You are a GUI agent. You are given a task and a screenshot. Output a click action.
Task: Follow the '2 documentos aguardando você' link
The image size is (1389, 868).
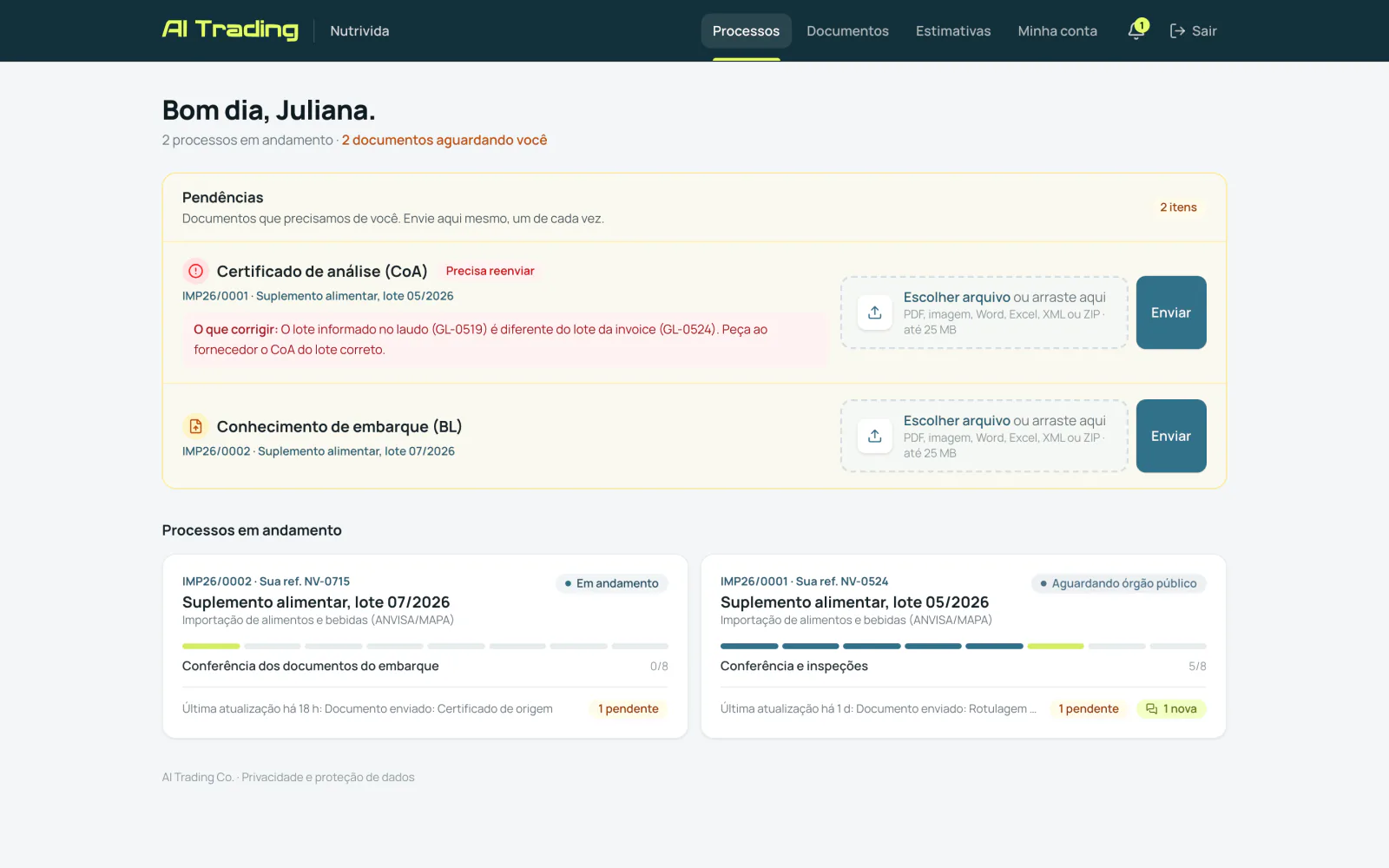tap(444, 140)
